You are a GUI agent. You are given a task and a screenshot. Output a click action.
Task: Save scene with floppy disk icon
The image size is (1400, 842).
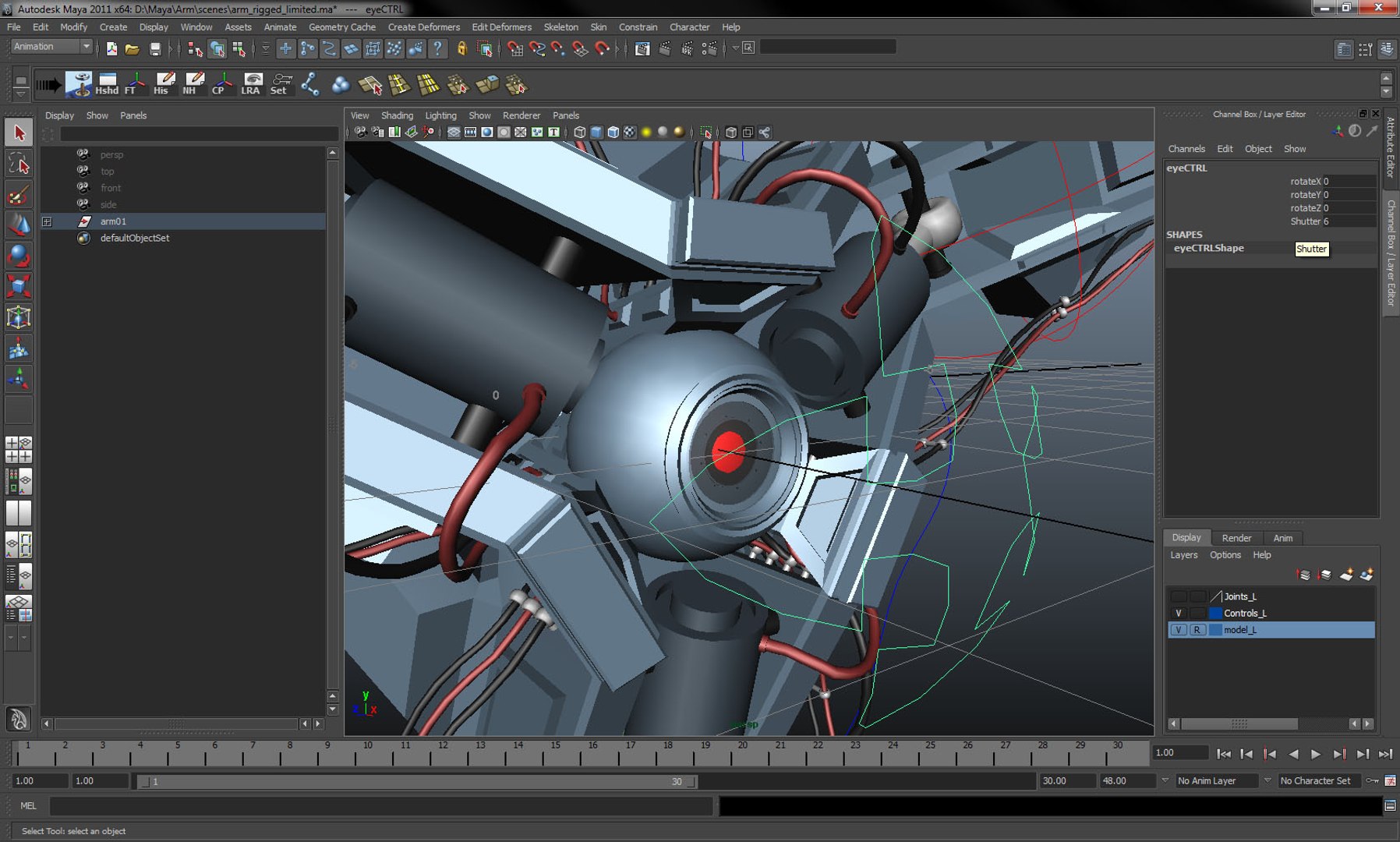pos(155,49)
